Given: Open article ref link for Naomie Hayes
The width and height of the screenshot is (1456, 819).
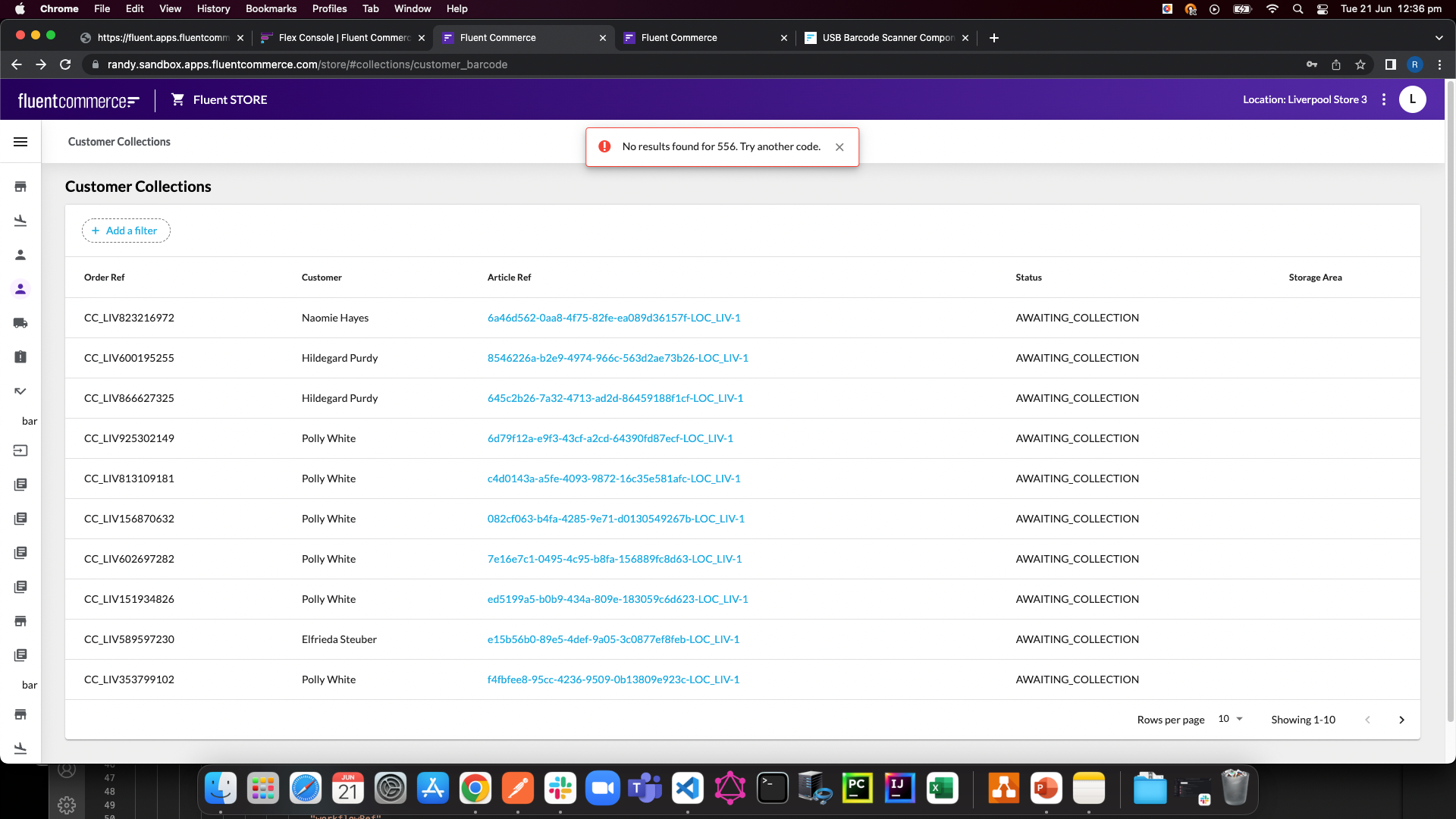Looking at the screenshot, I should [613, 318].
